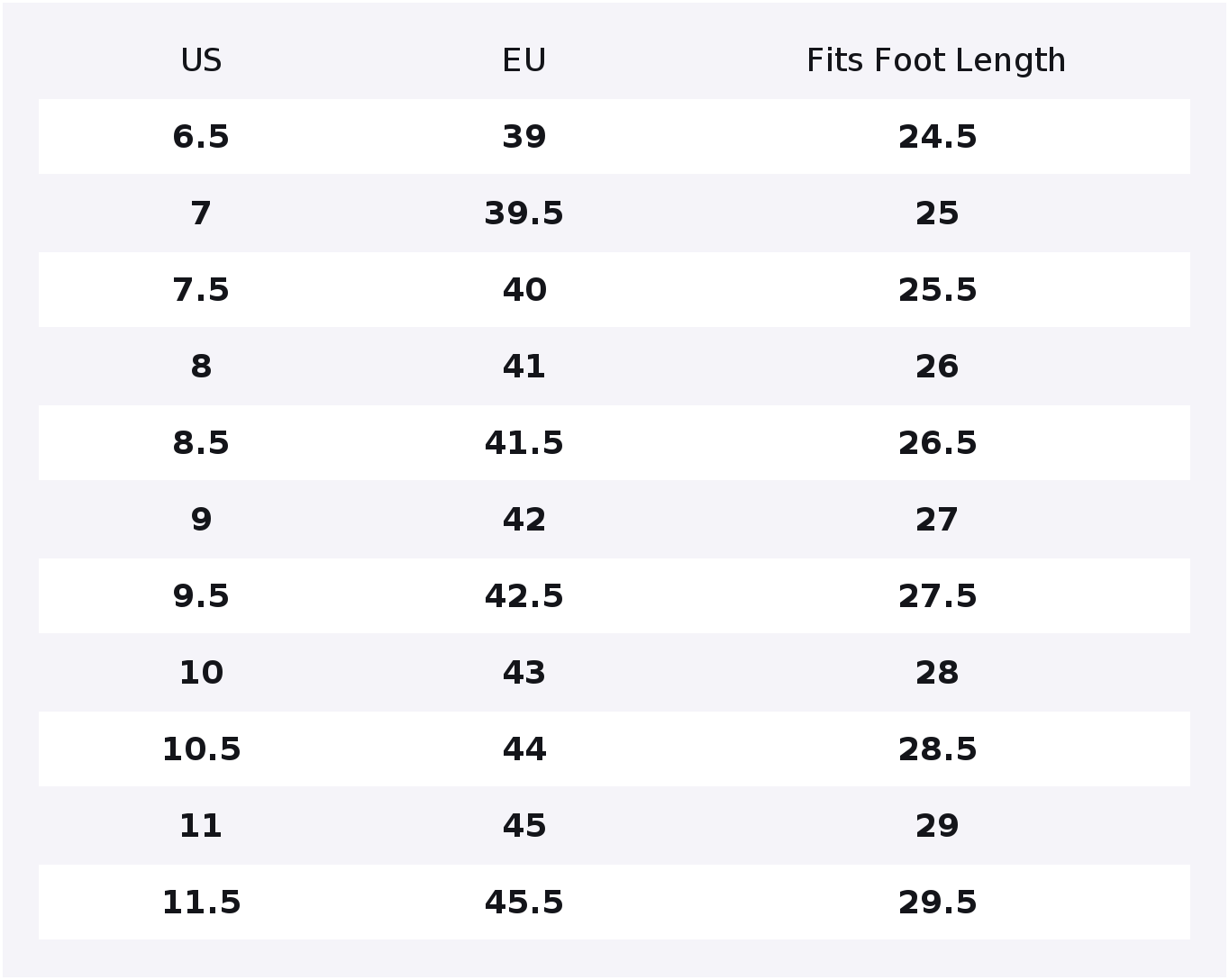Click foot length value 24.5

click(937, 137)
